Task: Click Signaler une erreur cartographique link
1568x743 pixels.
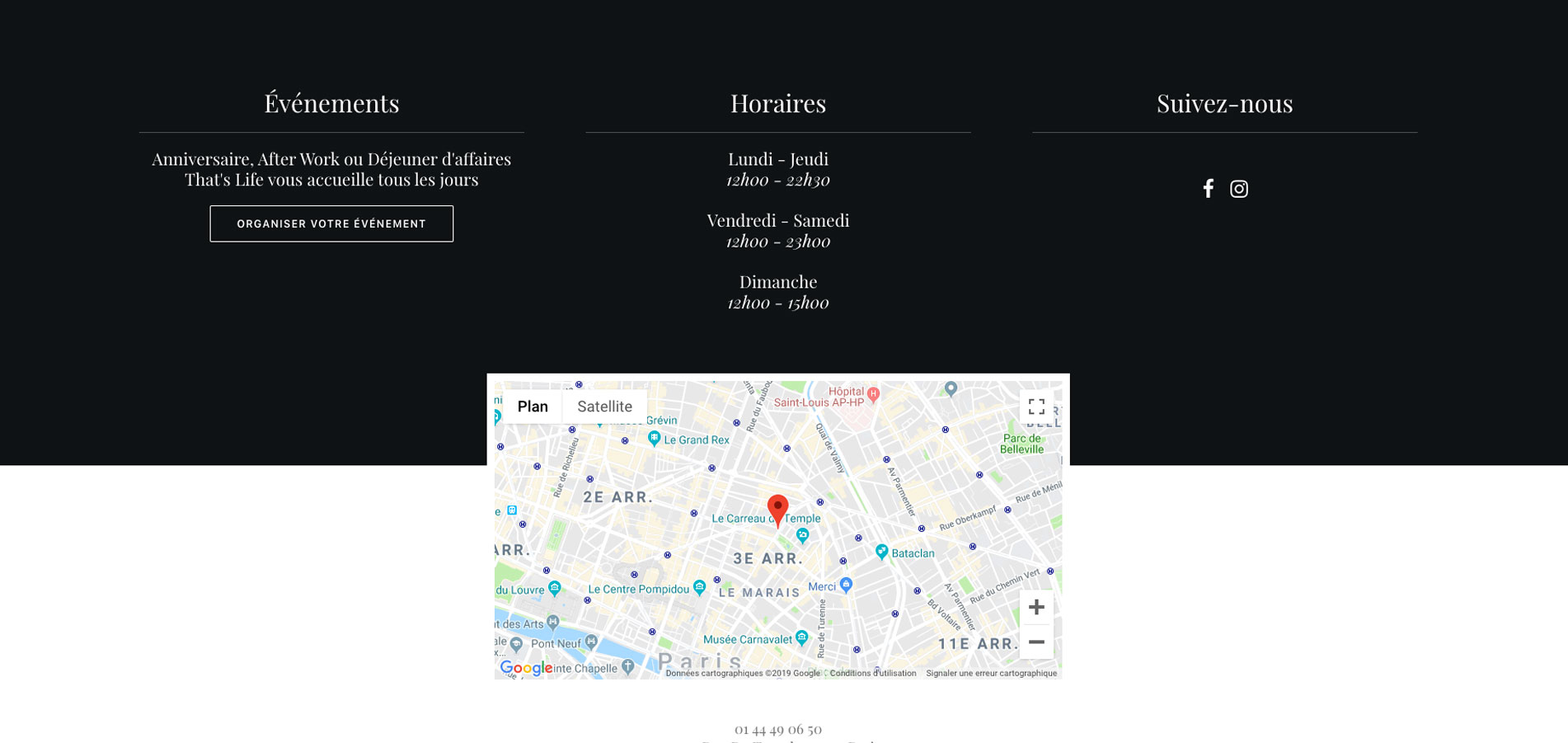Action: tap(991, 674)
